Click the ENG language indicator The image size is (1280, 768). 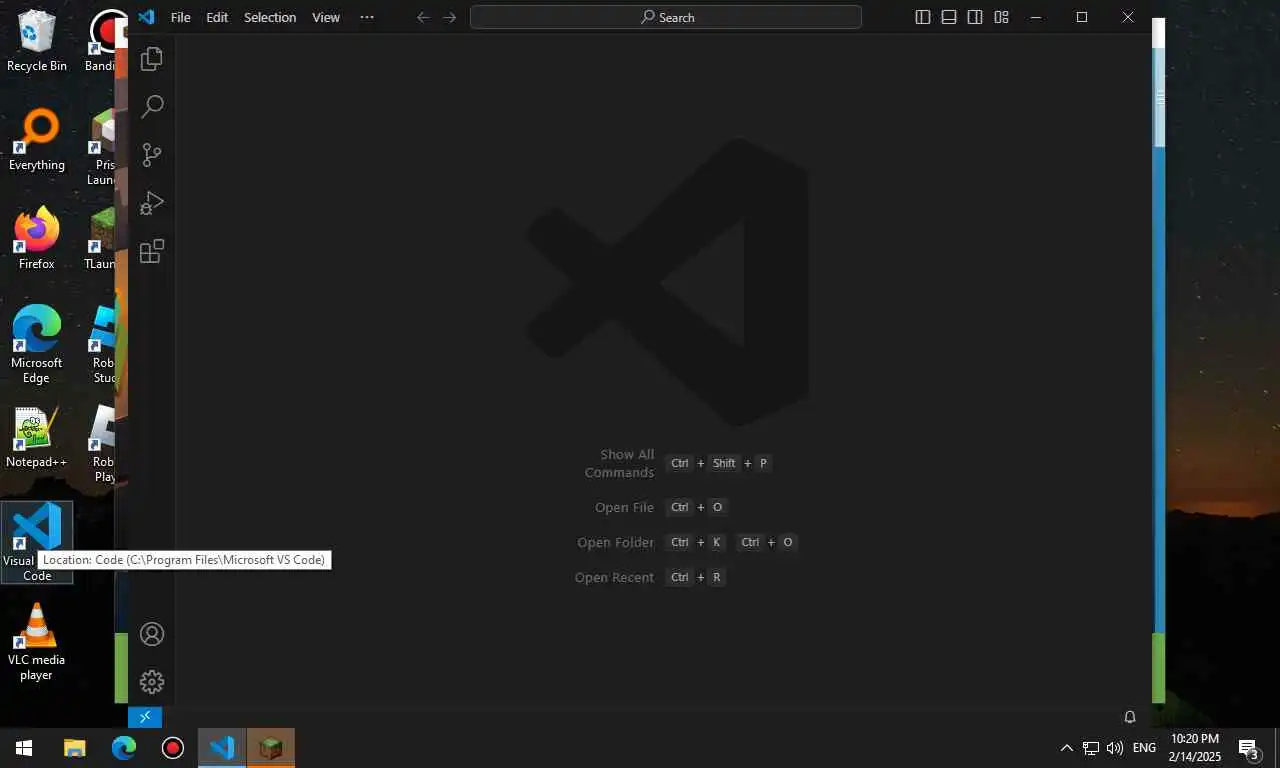pos(1144,747)
